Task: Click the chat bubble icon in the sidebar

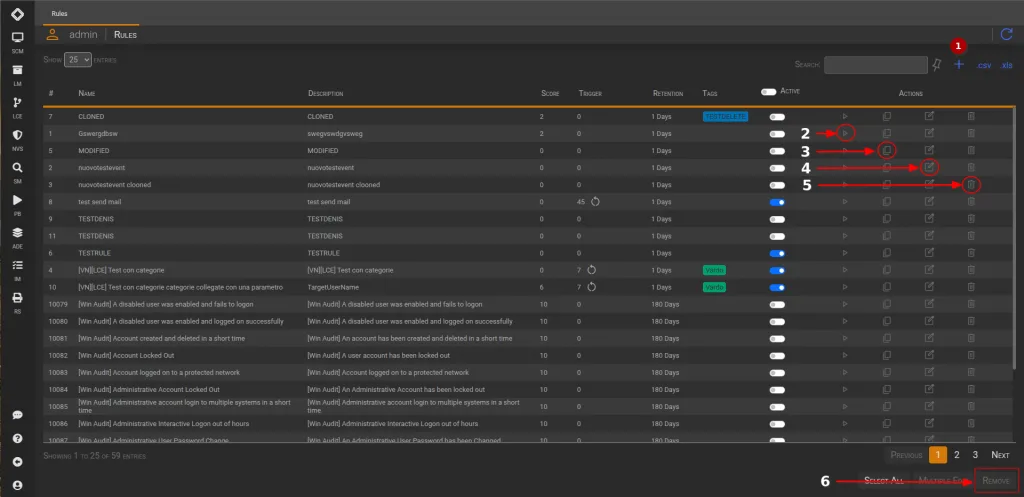Action: coord(18,415)
